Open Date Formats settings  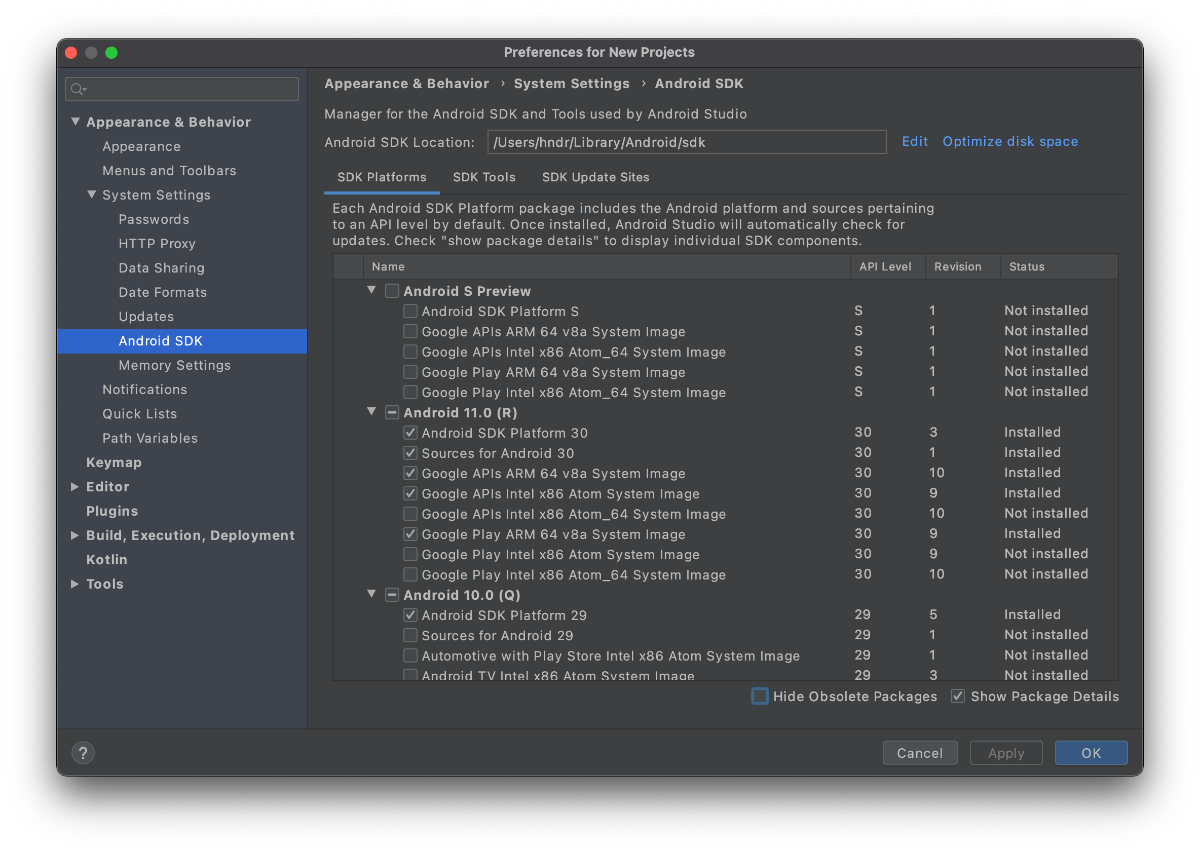[x=162, y=292]
